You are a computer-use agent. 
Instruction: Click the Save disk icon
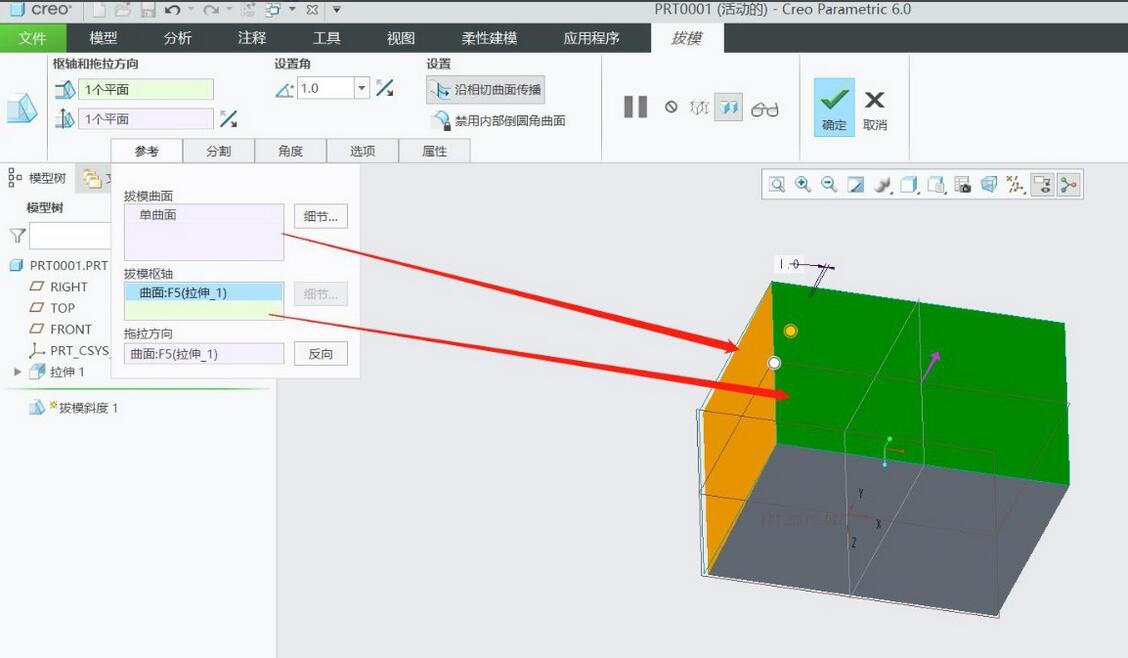point(148,9)
